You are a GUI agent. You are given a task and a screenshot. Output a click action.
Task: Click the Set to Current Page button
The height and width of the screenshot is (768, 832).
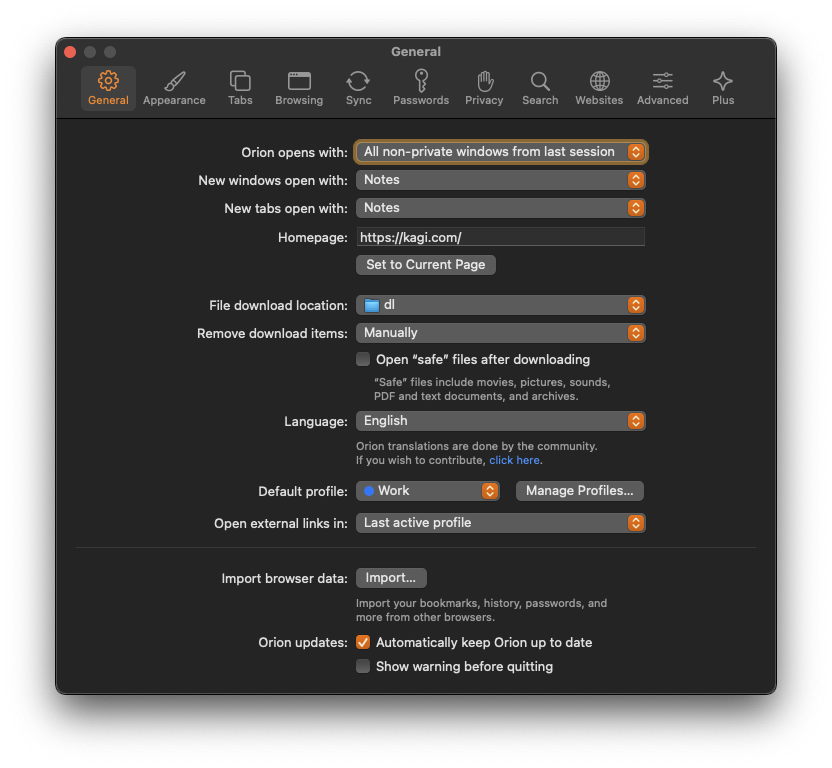[x=425, y=265]
